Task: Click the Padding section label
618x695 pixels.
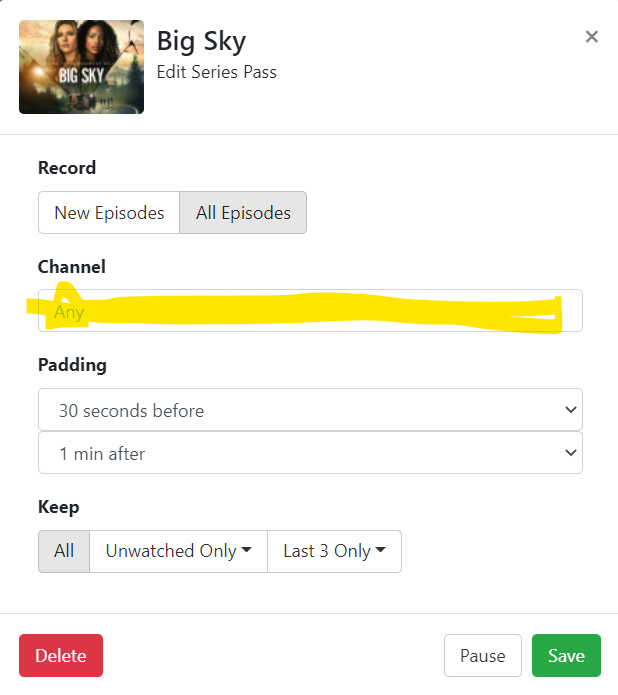Action: (x=72, y=365)
